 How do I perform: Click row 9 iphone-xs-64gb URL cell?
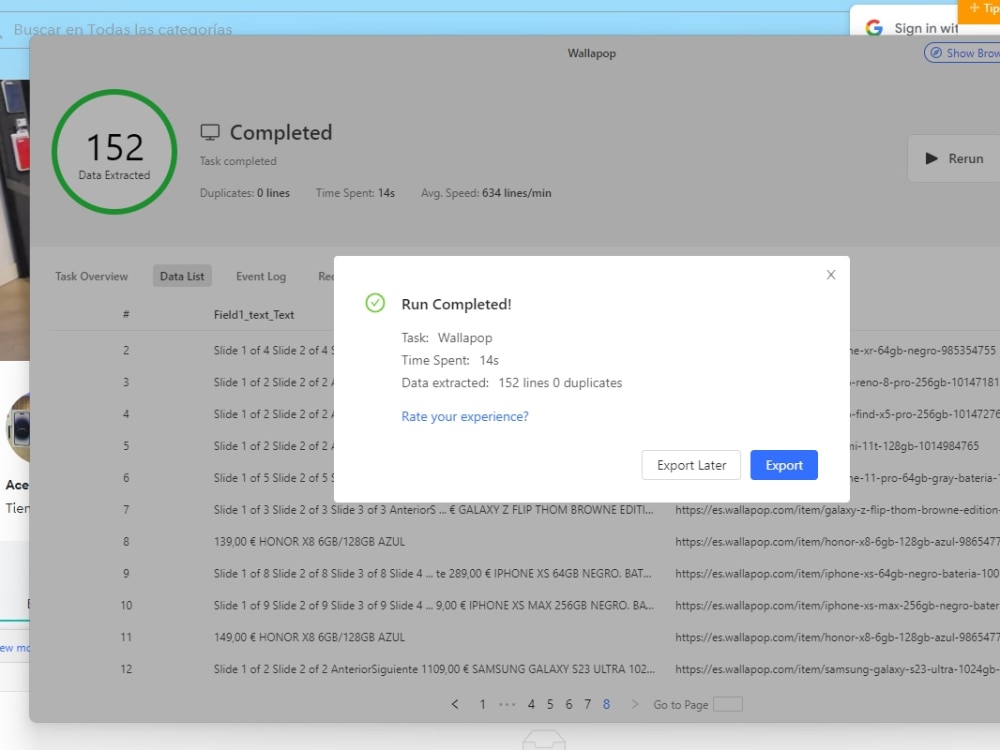(837, 573)
